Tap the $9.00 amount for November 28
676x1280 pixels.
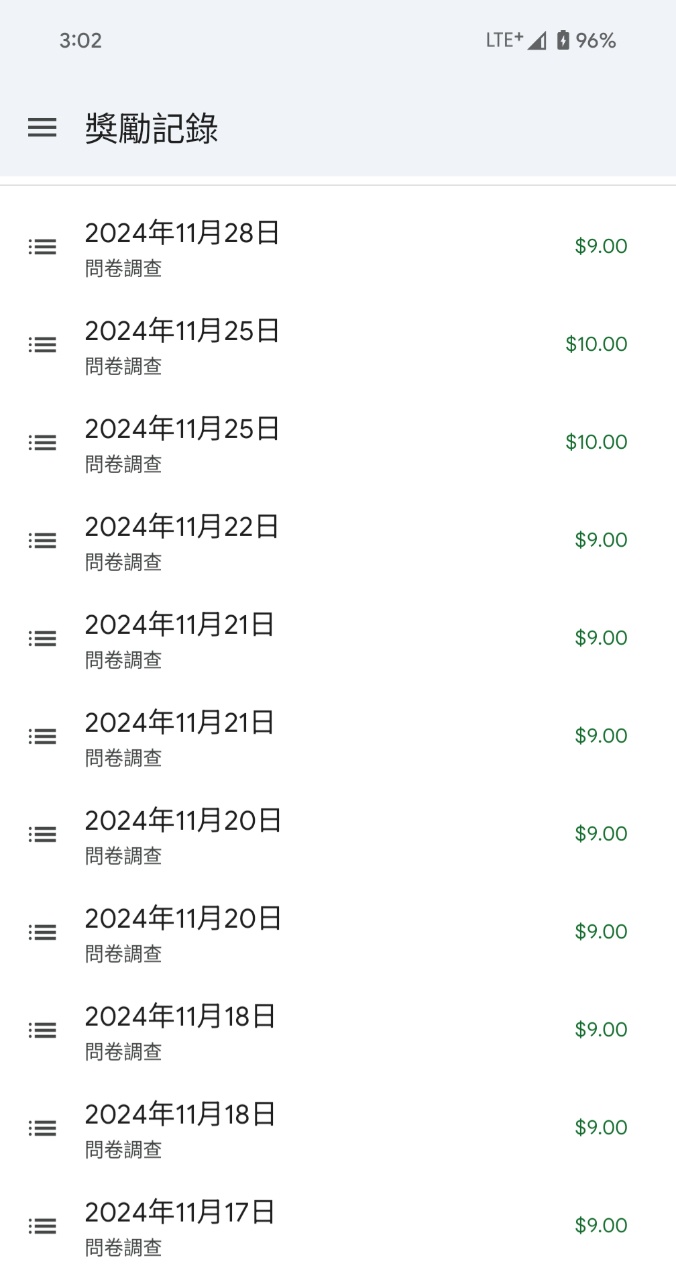tap(601, 247)
